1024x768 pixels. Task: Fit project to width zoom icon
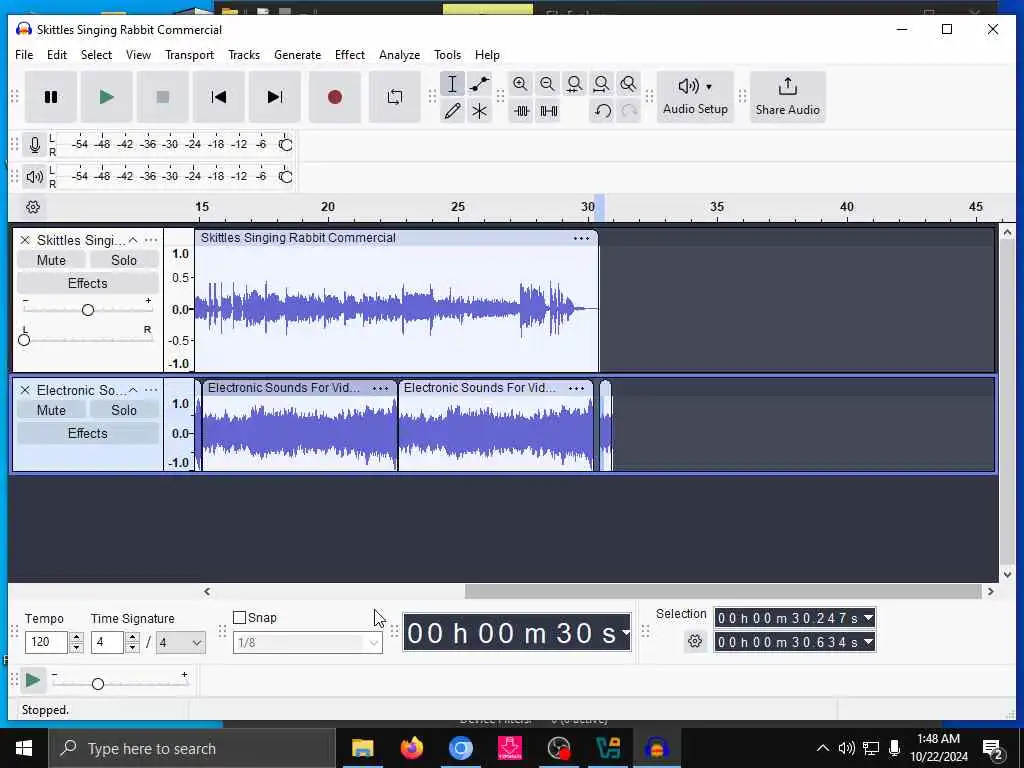(601, 84)
